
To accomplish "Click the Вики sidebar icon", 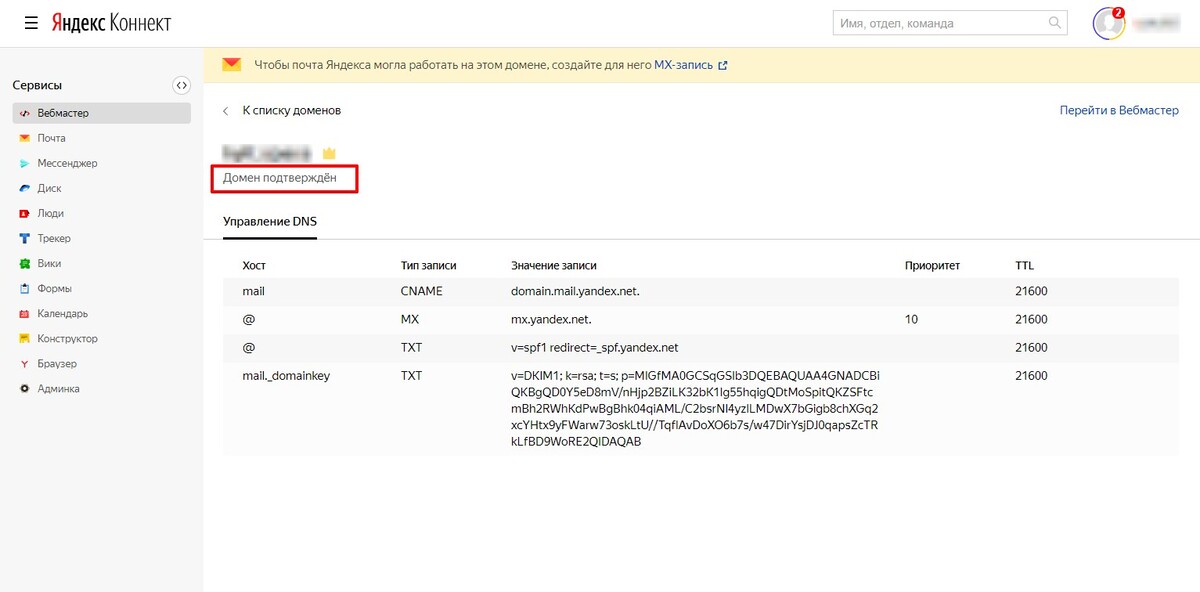I will (x=24, y=264).
